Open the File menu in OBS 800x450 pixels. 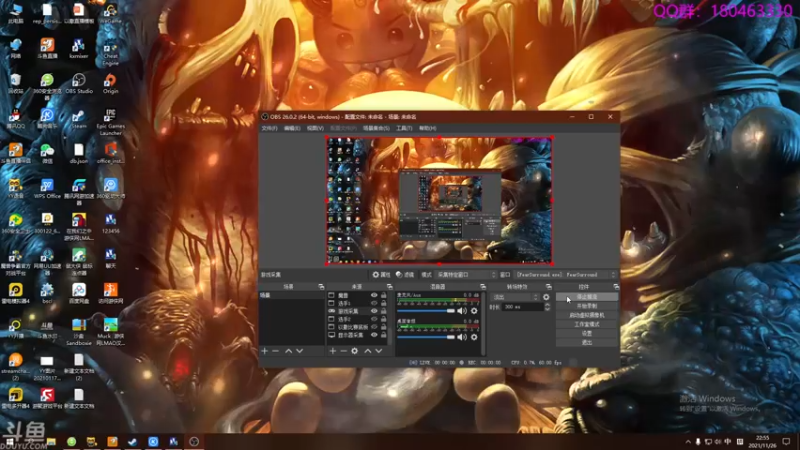coord(269,128)
